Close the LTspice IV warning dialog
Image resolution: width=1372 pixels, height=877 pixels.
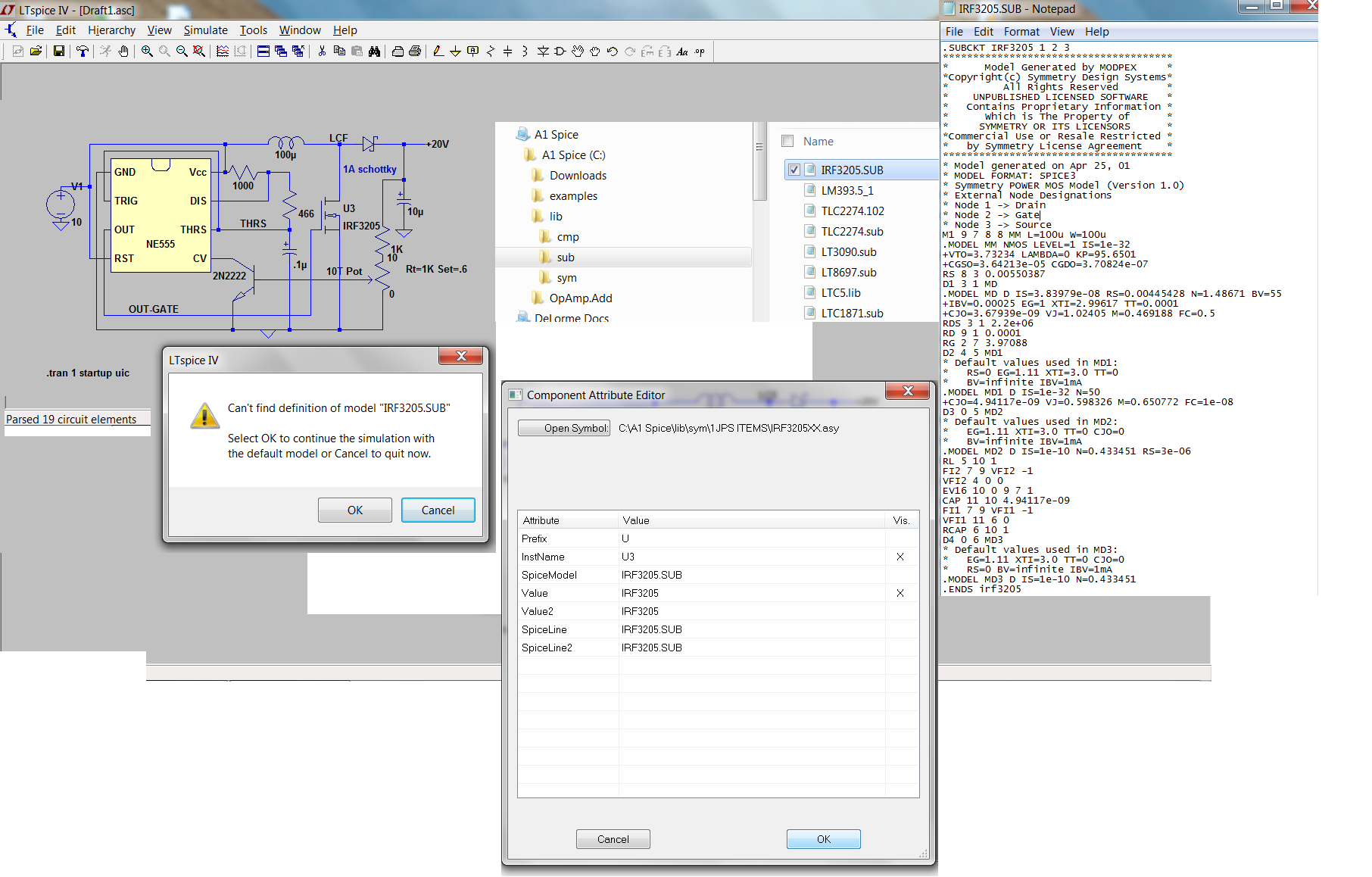point(461,356)
